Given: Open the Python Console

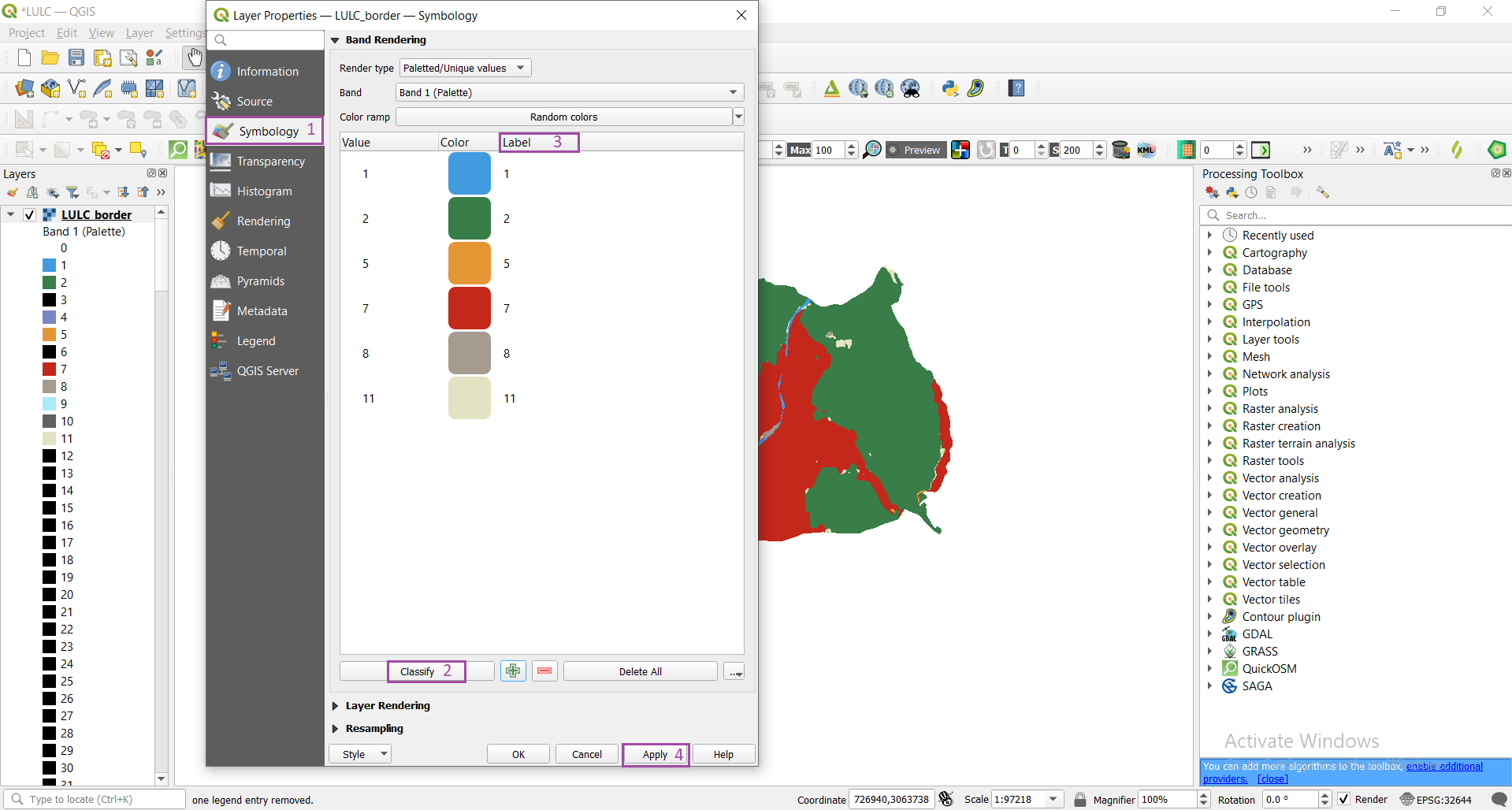Looking at the screenshot, I should point(950,88).
